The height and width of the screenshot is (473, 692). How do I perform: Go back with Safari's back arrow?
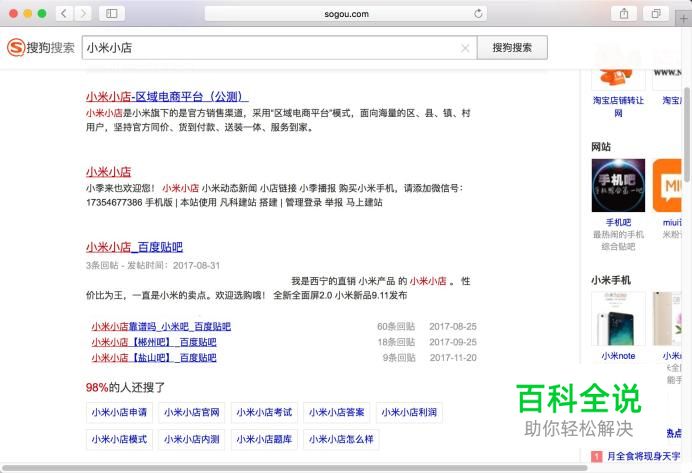click(64, 14)
